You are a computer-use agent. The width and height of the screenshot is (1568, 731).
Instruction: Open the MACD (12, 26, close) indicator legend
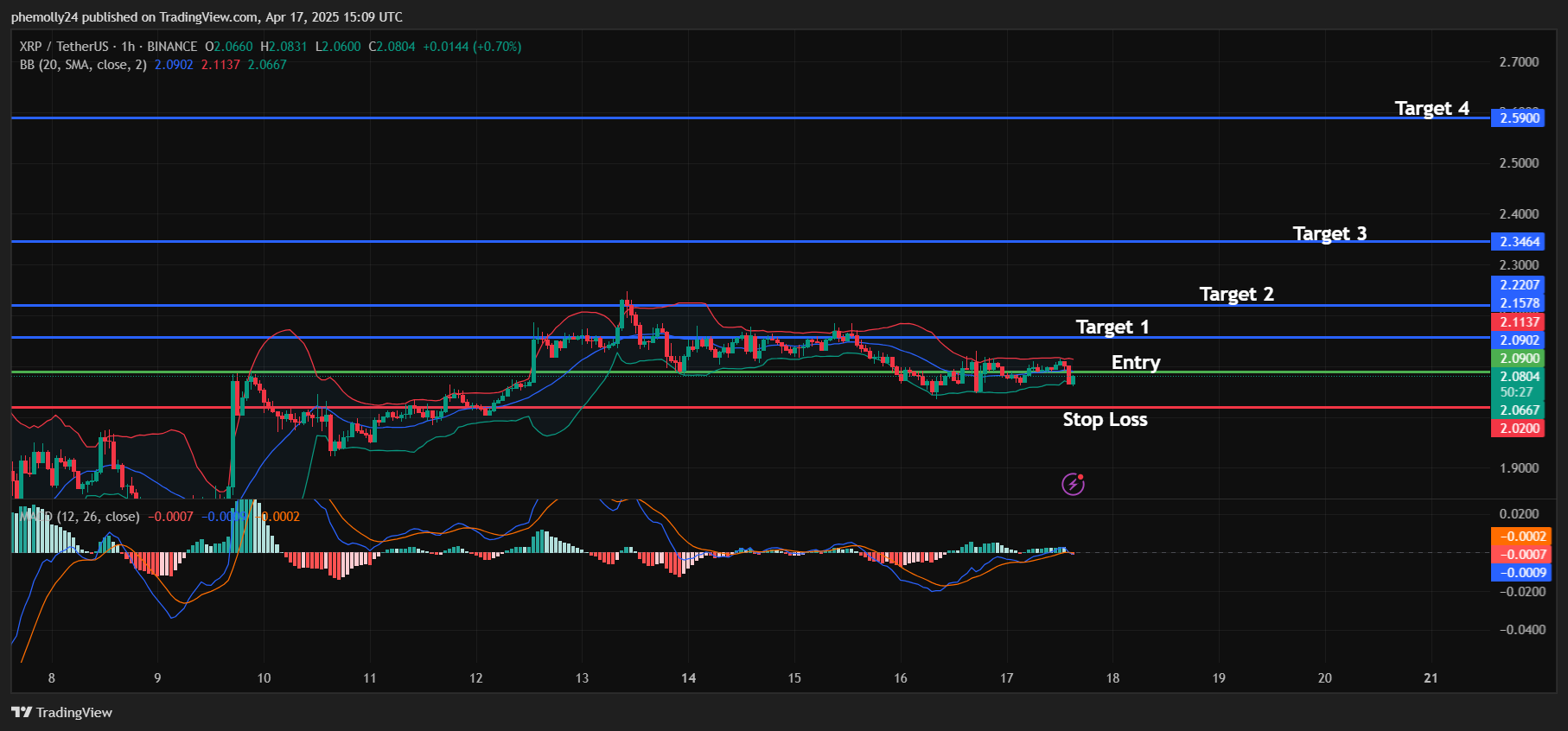[86, 517]
